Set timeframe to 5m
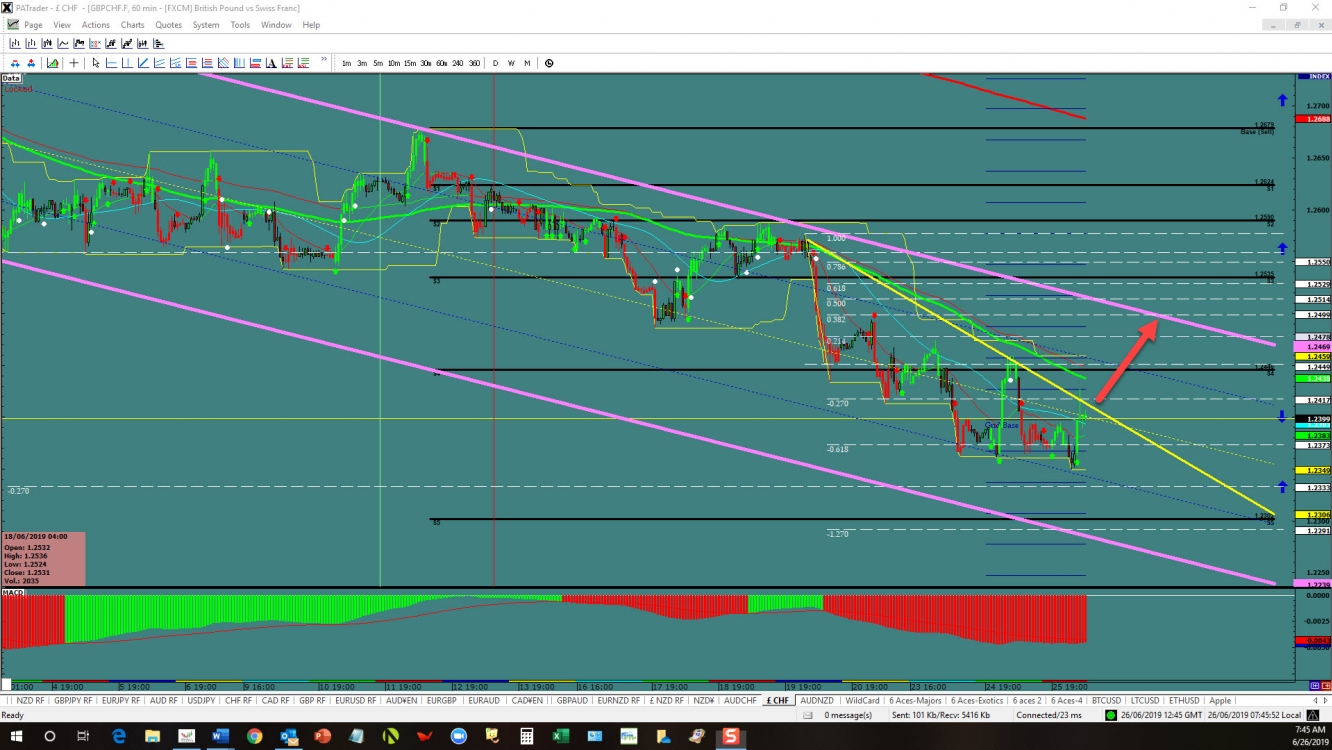Screen dimensions: 1332x750 378,63
